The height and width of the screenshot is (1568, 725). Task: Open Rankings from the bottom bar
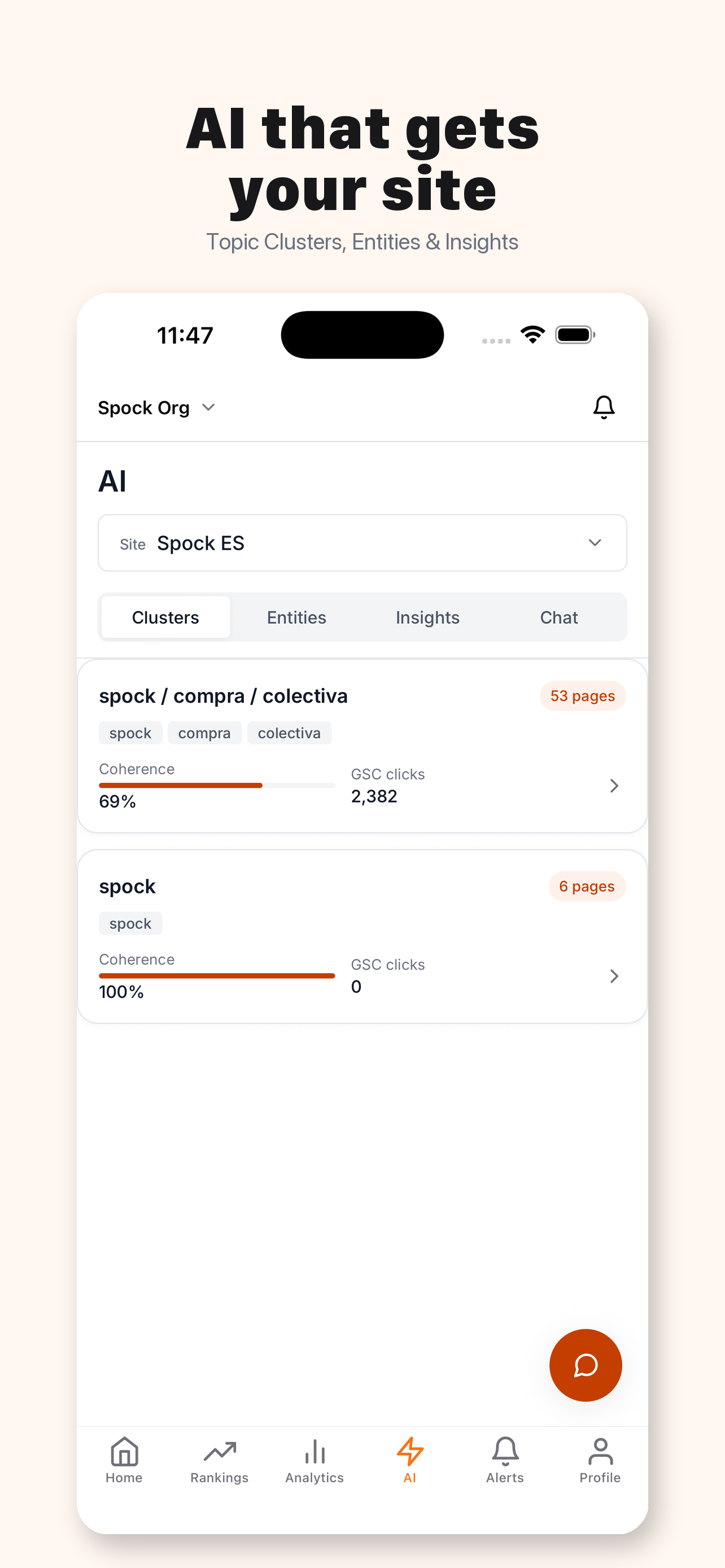(x=219, y=1460)
